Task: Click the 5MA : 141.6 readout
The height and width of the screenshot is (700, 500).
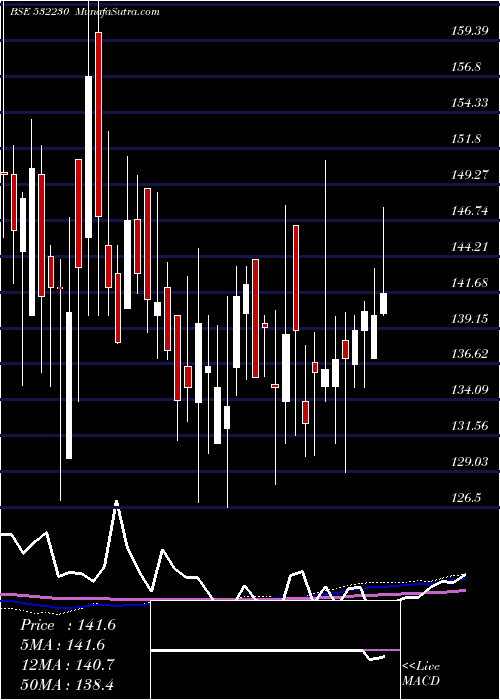Action: point(63,645)
